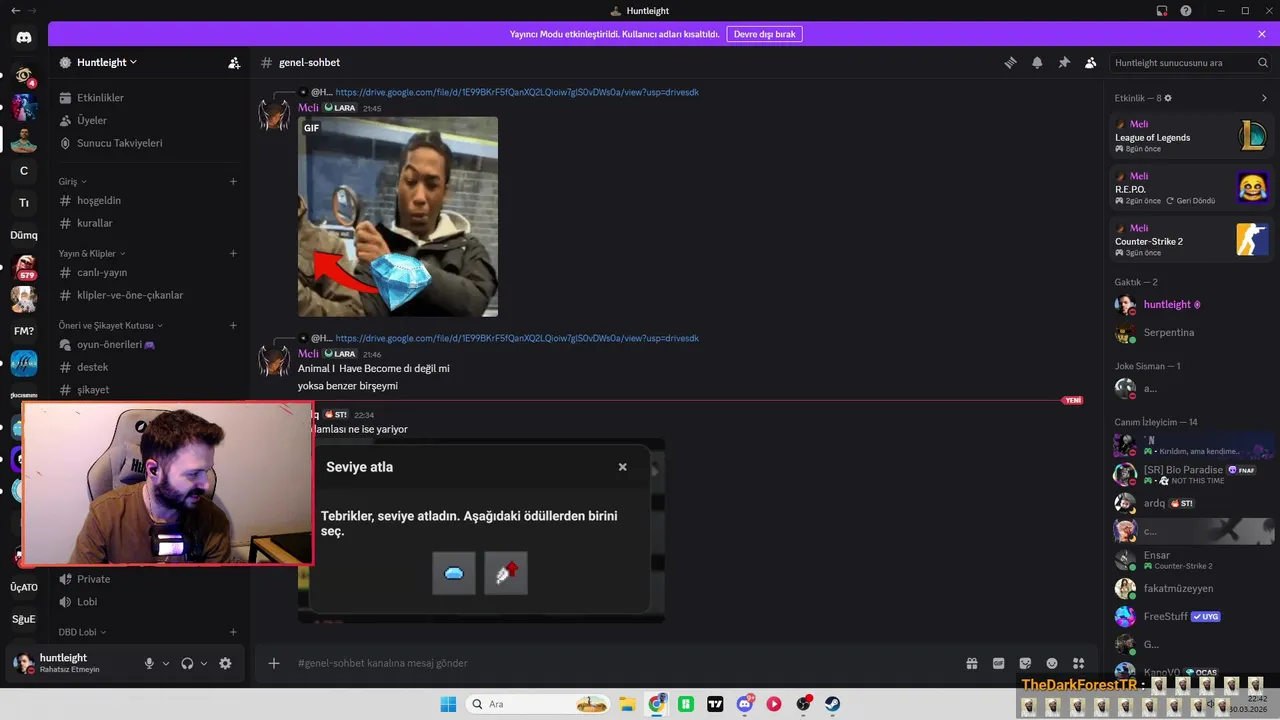This screenshot has height=720, width=1280.
Task: Click the Devre dışı bırak button
Action: tap(764, 34)
